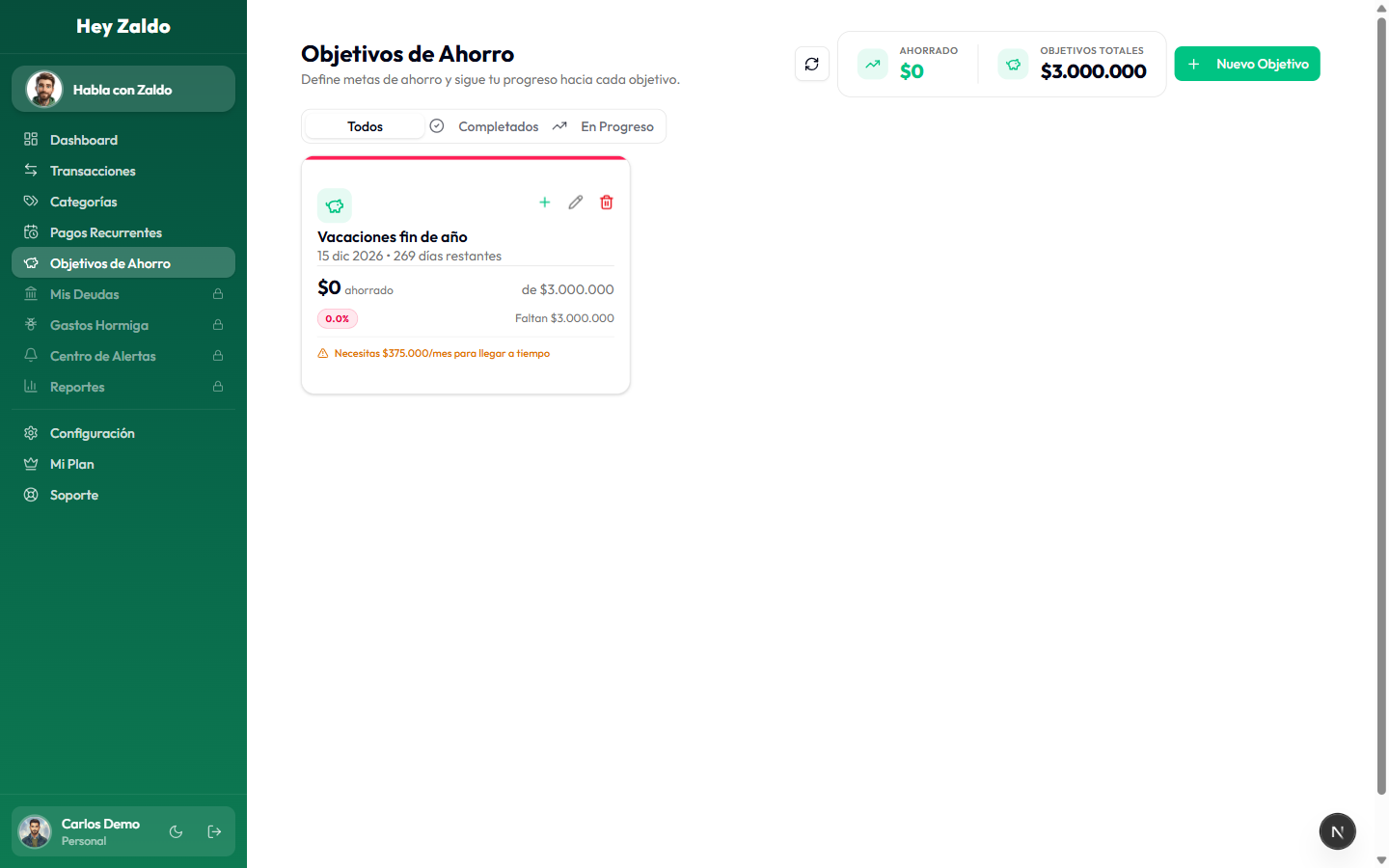Click the piggy bank icon on the Vacaciones card
The height and width of the screenshot is (868, 1389).
[x=334, y=205]
